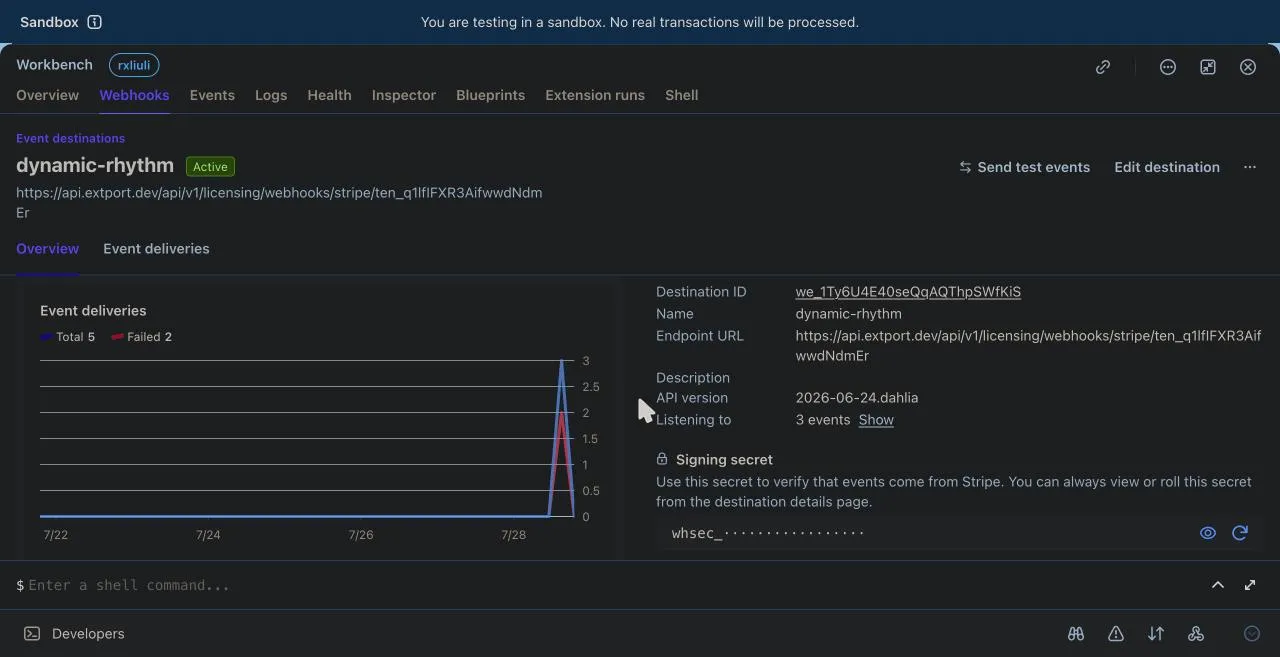
Task: Click the rxliuli account badge
Action: click(134, 65)
